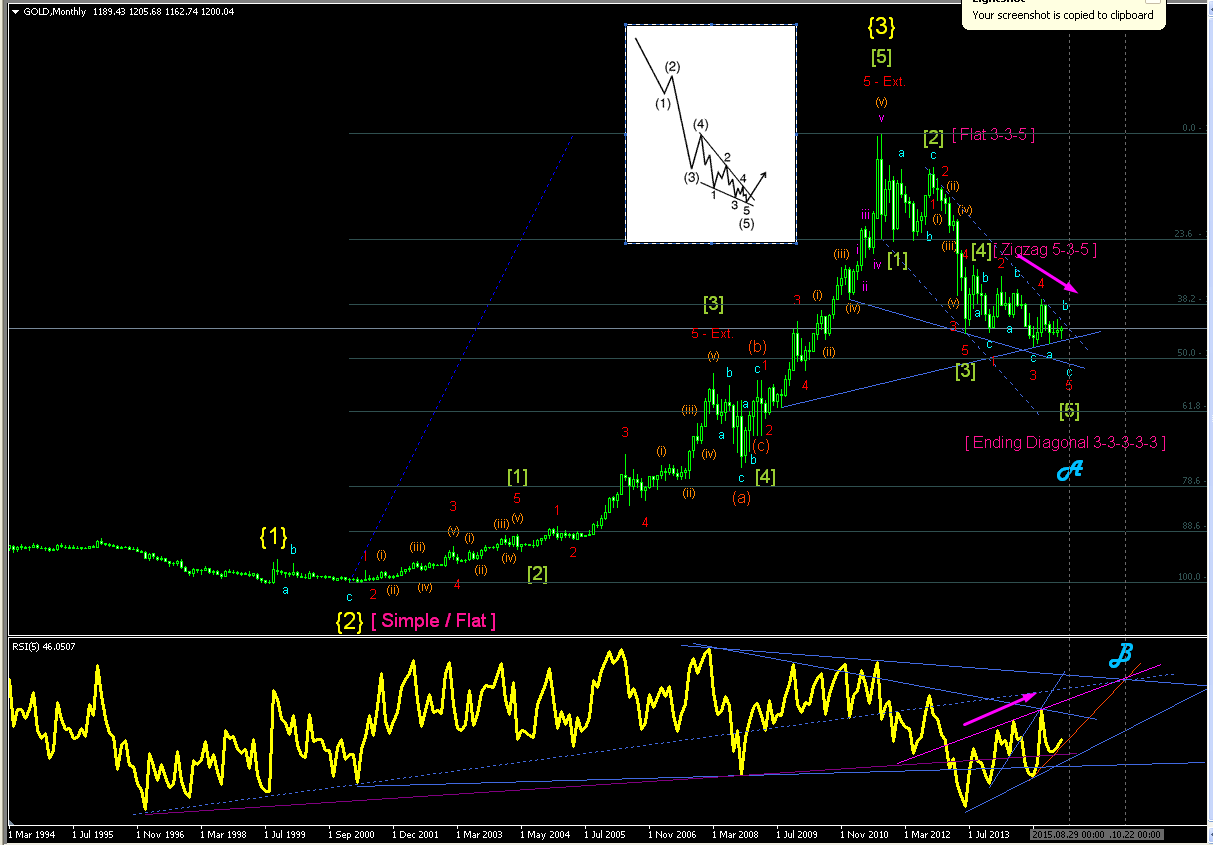The image size is (1213, 845).
Task: Click the red 5 - Ext label under {3}
Action: coord(882,82)
